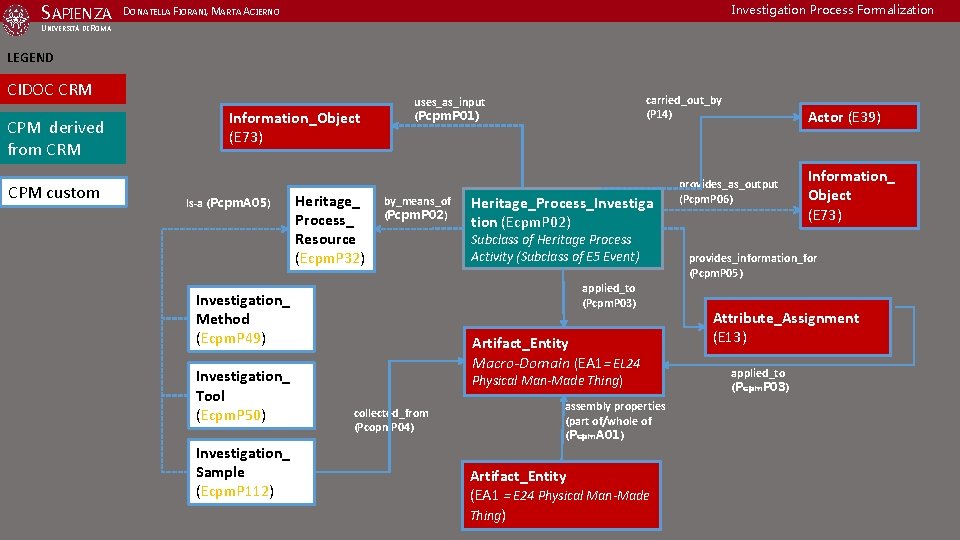Click the is-a (PcpmA05) label
Viewport: 960px width, 540px height.
pos(228,203)
